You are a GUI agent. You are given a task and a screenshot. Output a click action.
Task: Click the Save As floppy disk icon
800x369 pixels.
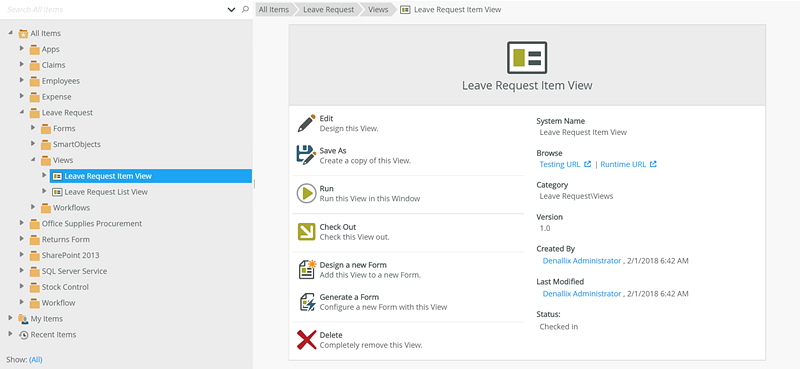pos(306,155)
